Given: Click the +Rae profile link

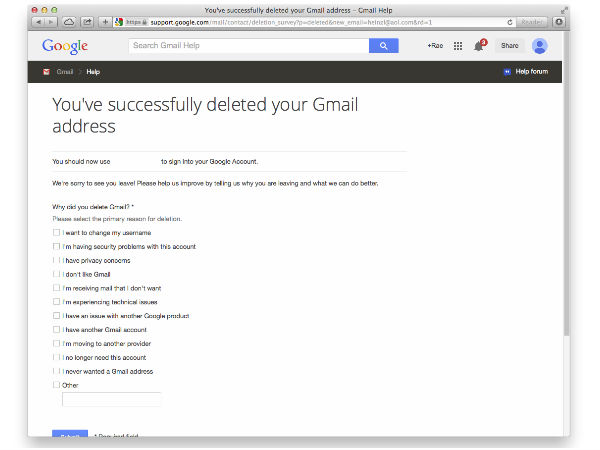Looking at the screenshot, I should (x=435, y=46).
